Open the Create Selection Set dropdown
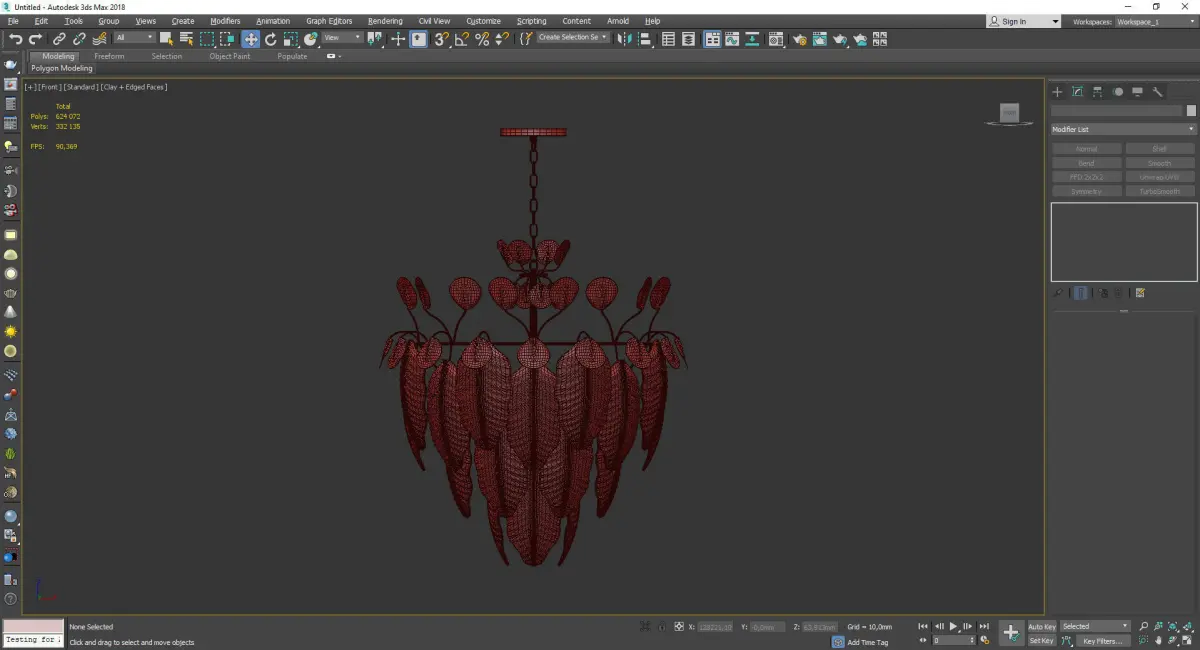 (573, 38)
